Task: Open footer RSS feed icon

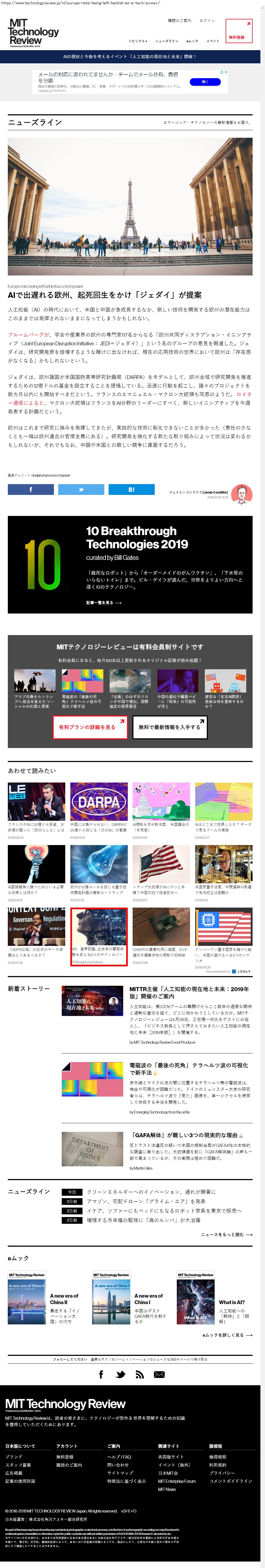Action: coord(139,1374)
